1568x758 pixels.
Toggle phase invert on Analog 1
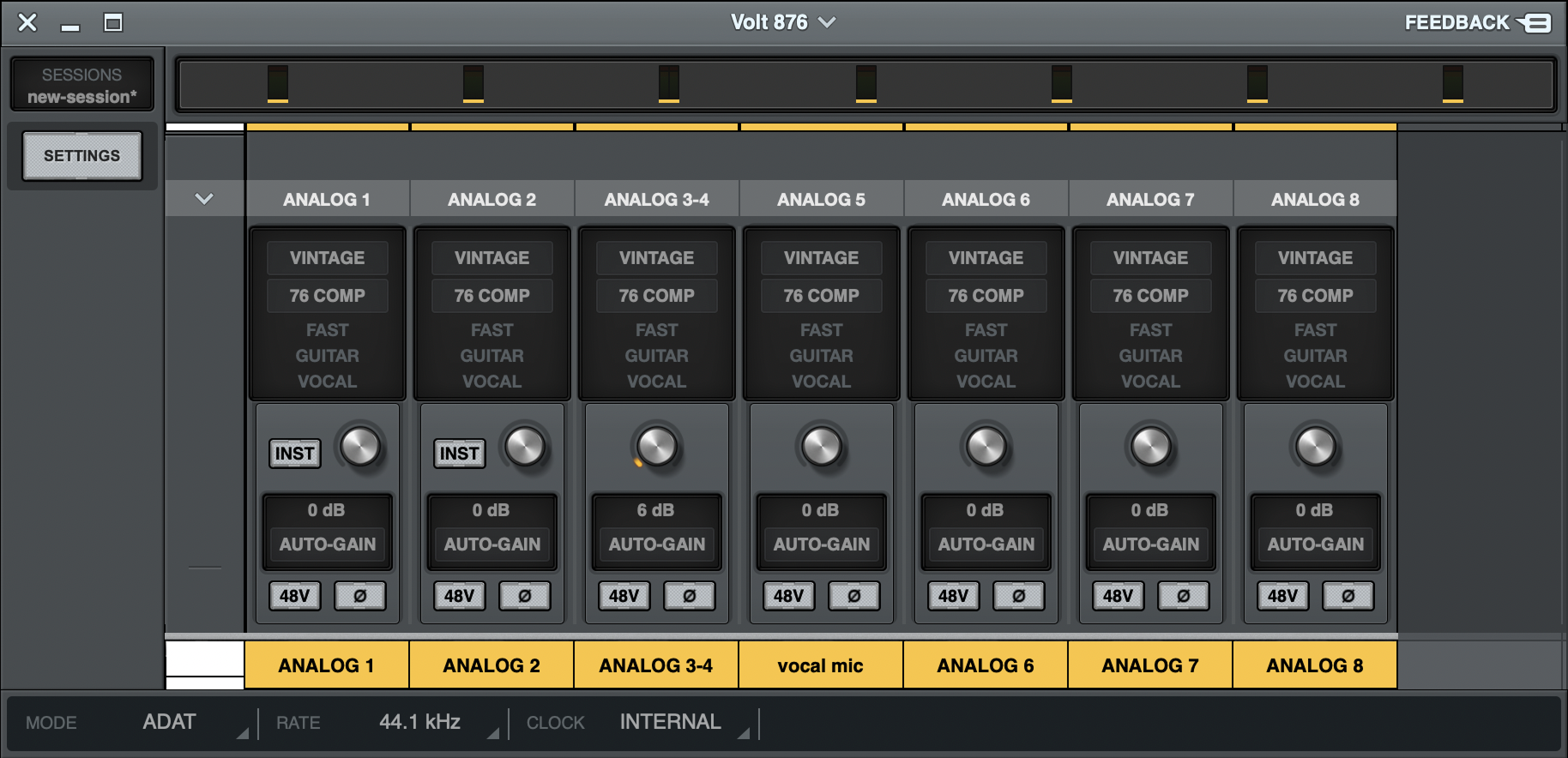[x=360, y=596]
